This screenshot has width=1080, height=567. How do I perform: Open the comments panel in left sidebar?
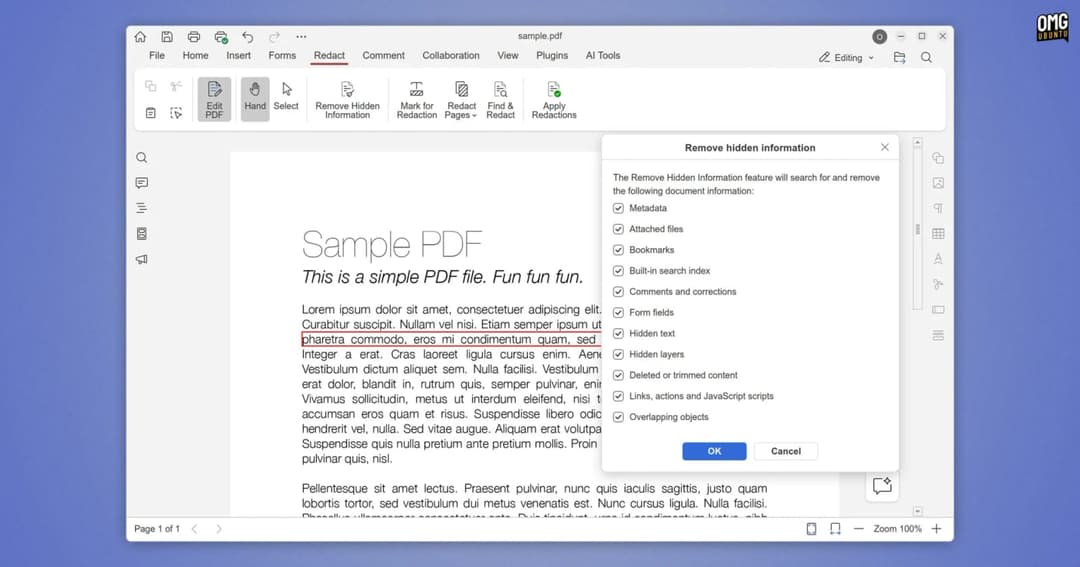pos(142,183)
